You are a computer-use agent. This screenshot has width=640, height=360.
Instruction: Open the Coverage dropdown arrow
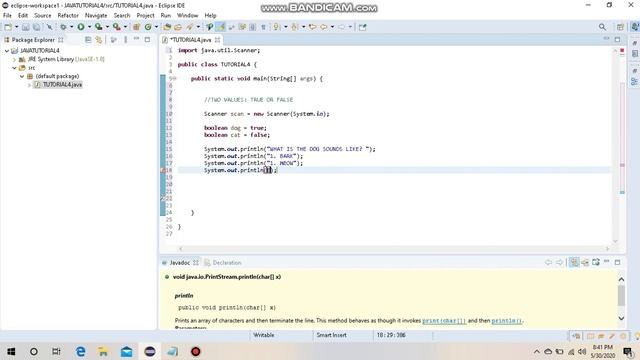(x=107, y=27)
